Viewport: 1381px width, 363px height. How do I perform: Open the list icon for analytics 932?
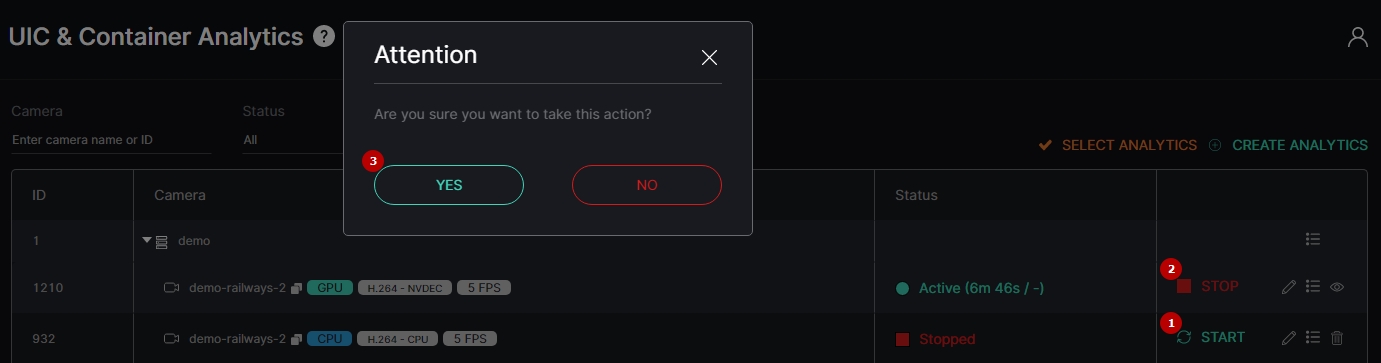coord(1313,338)
